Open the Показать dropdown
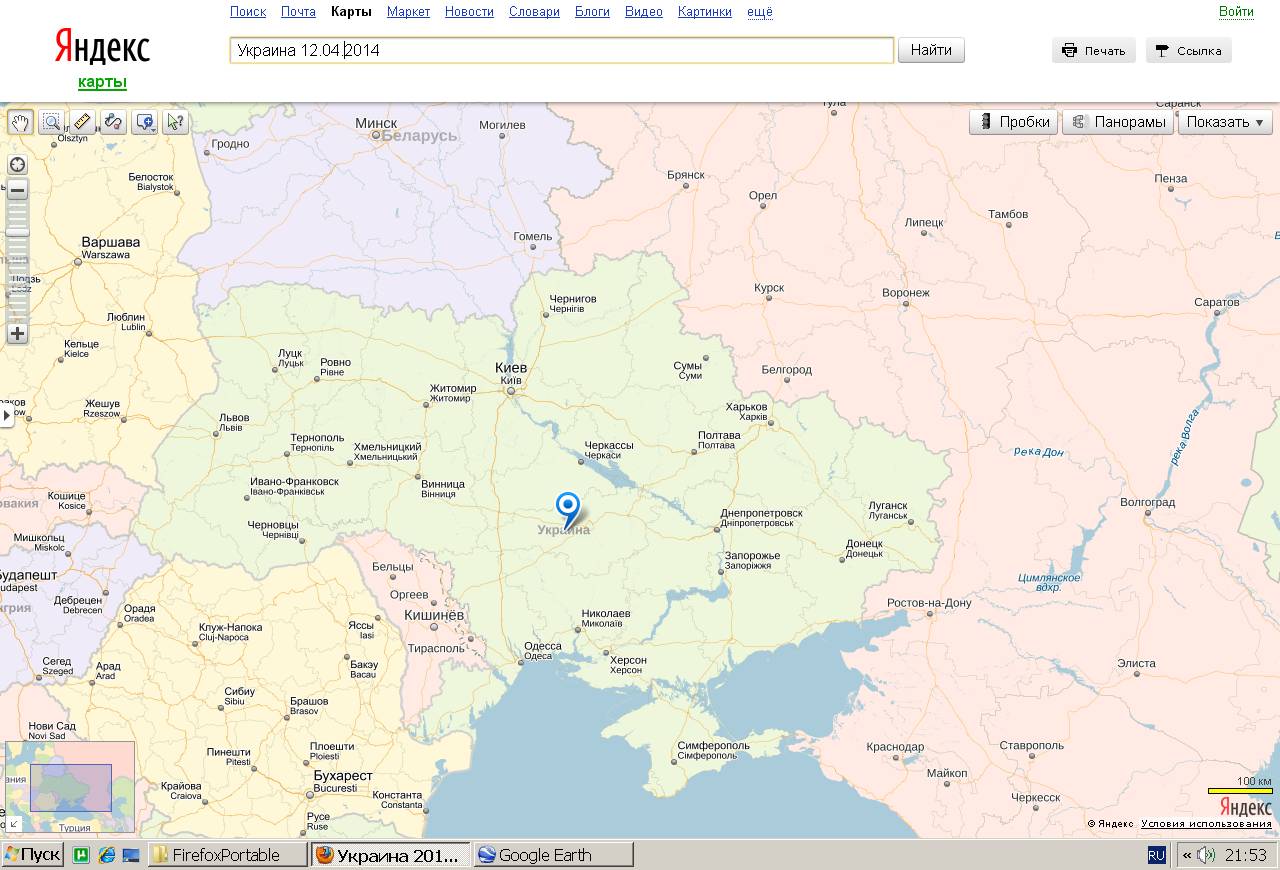This screenshot has height=870, width=1280. coord(1225,122)
